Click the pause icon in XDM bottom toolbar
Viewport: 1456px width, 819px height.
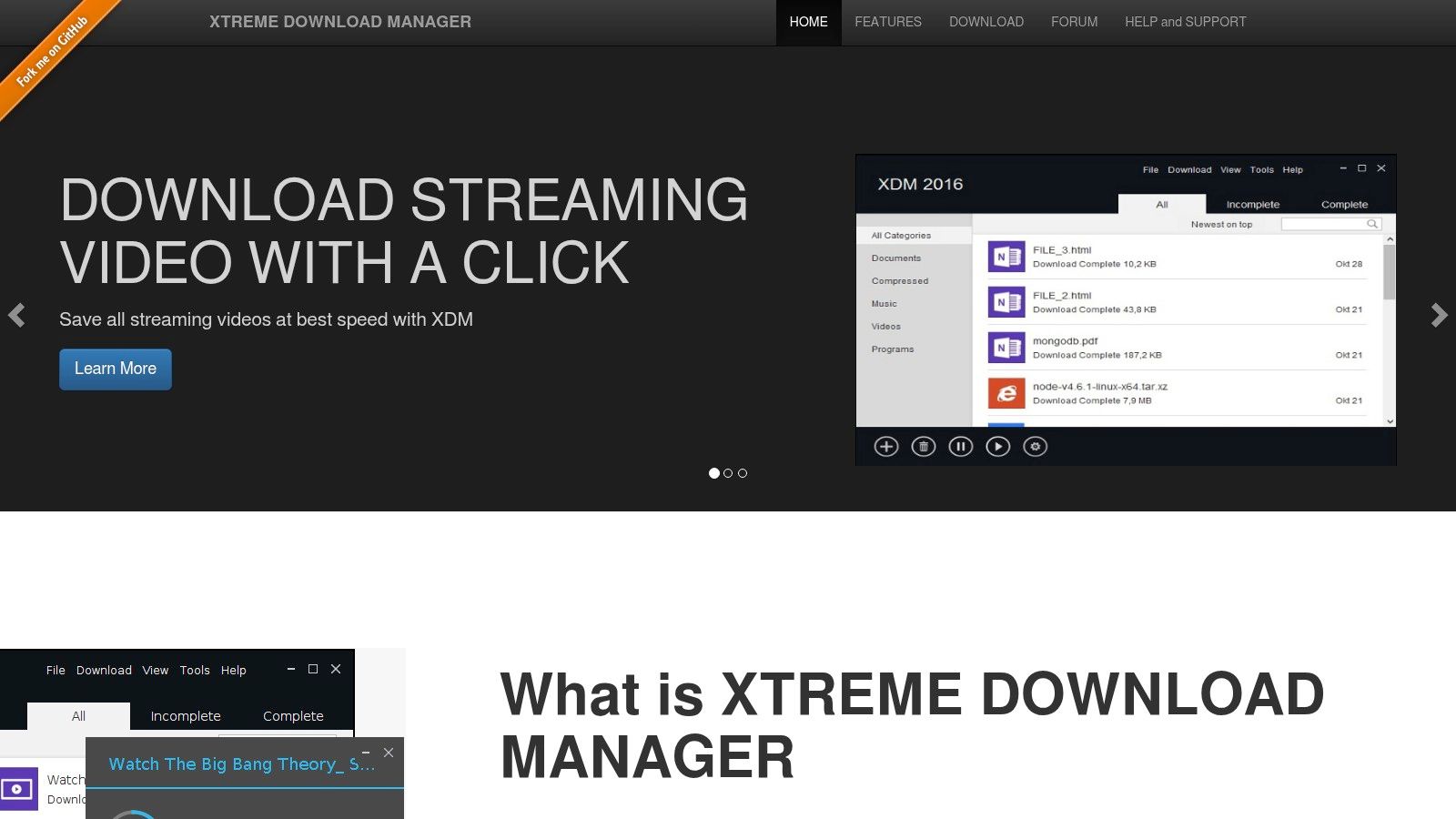[961, 446]
